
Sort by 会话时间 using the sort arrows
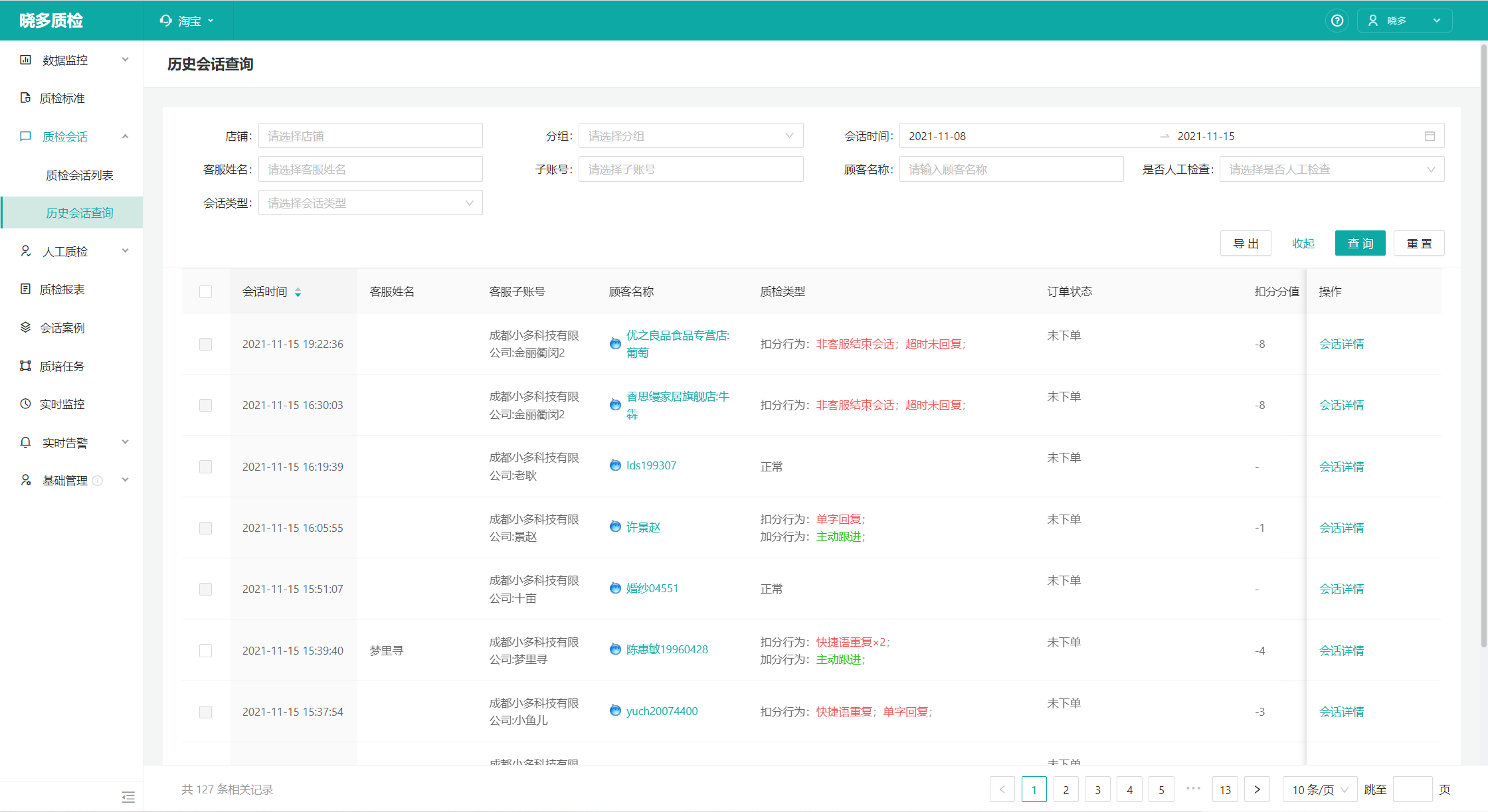pos(298,292)
